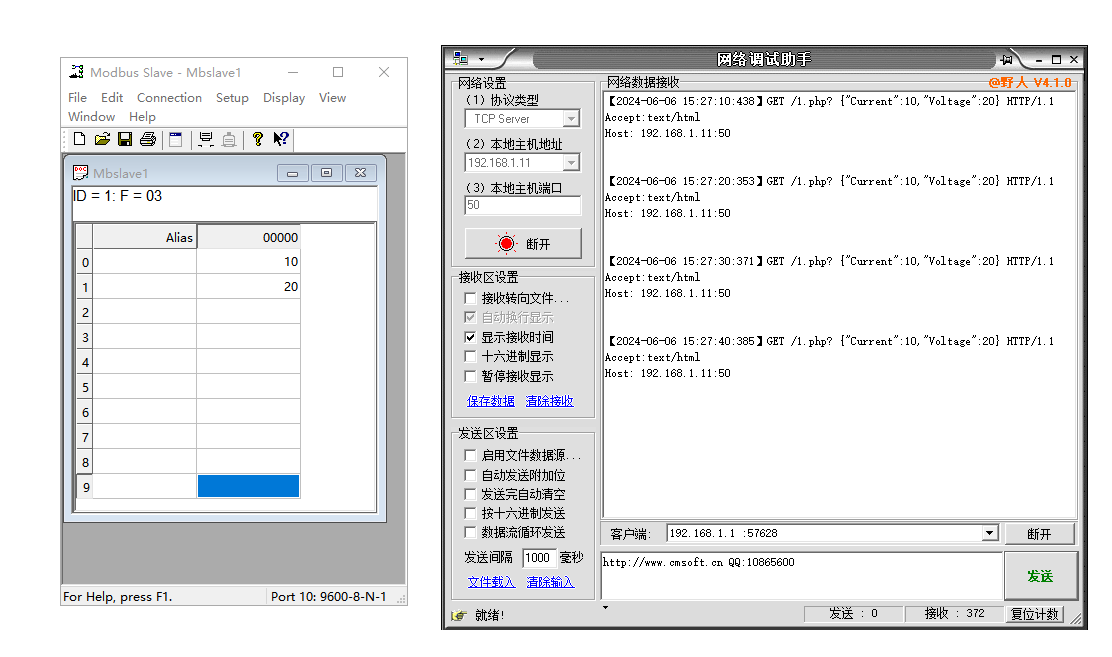Screen dimensions: 1112x657
Task: Click the Print icon in Modbus Slave toolbar
Action: pos(148,139)
